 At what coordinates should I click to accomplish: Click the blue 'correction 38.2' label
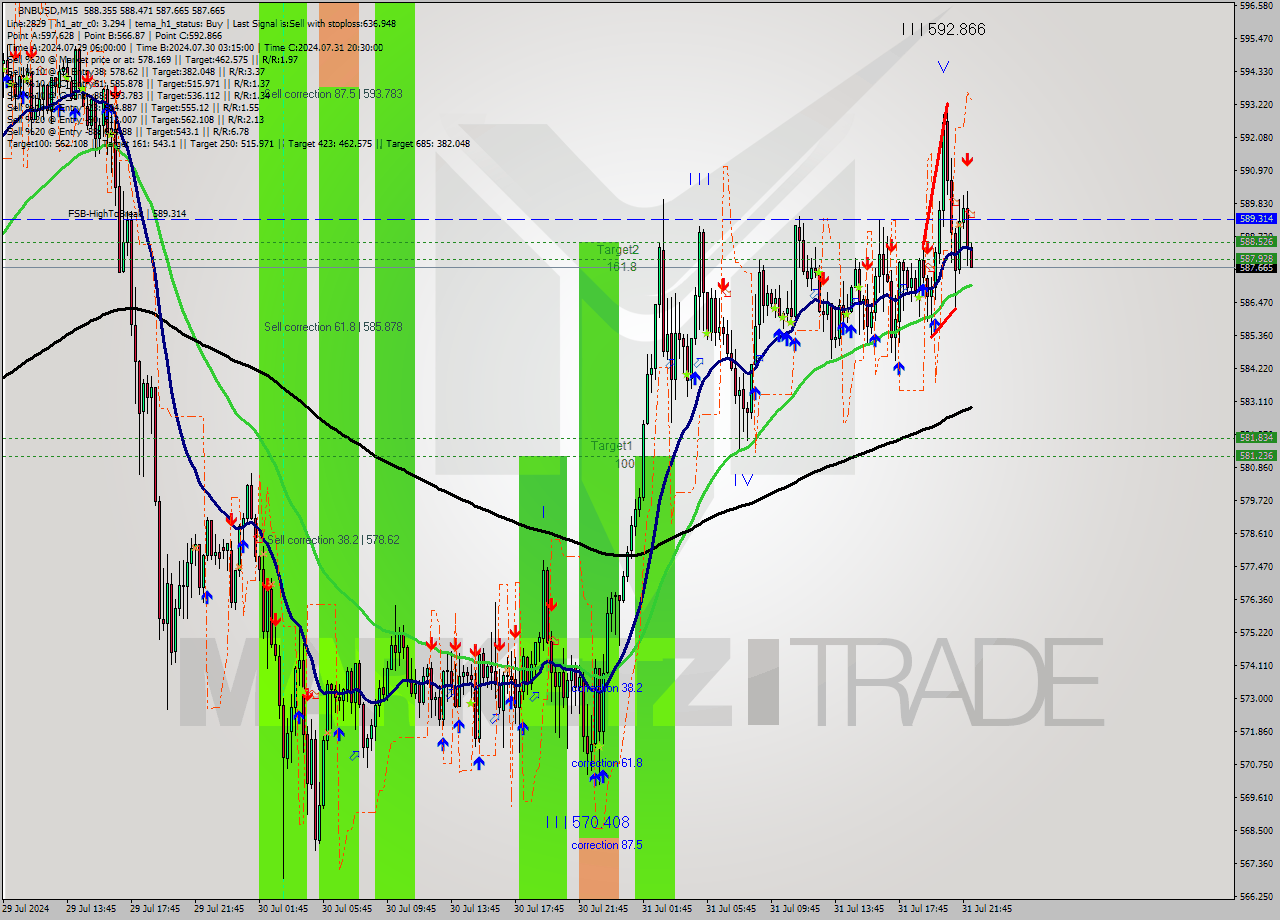pos(607,688)
